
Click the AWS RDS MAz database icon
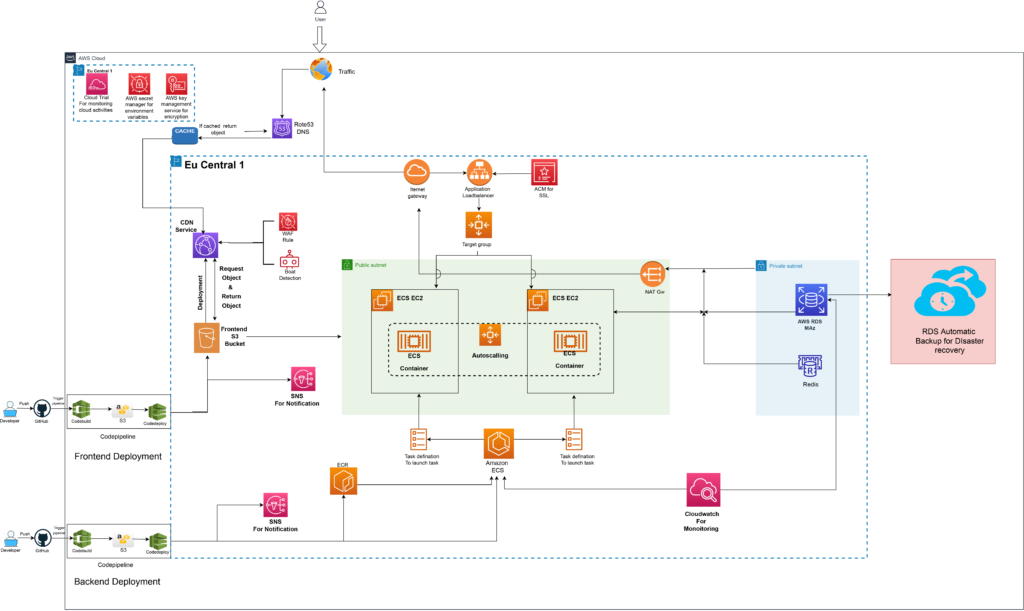810,298
